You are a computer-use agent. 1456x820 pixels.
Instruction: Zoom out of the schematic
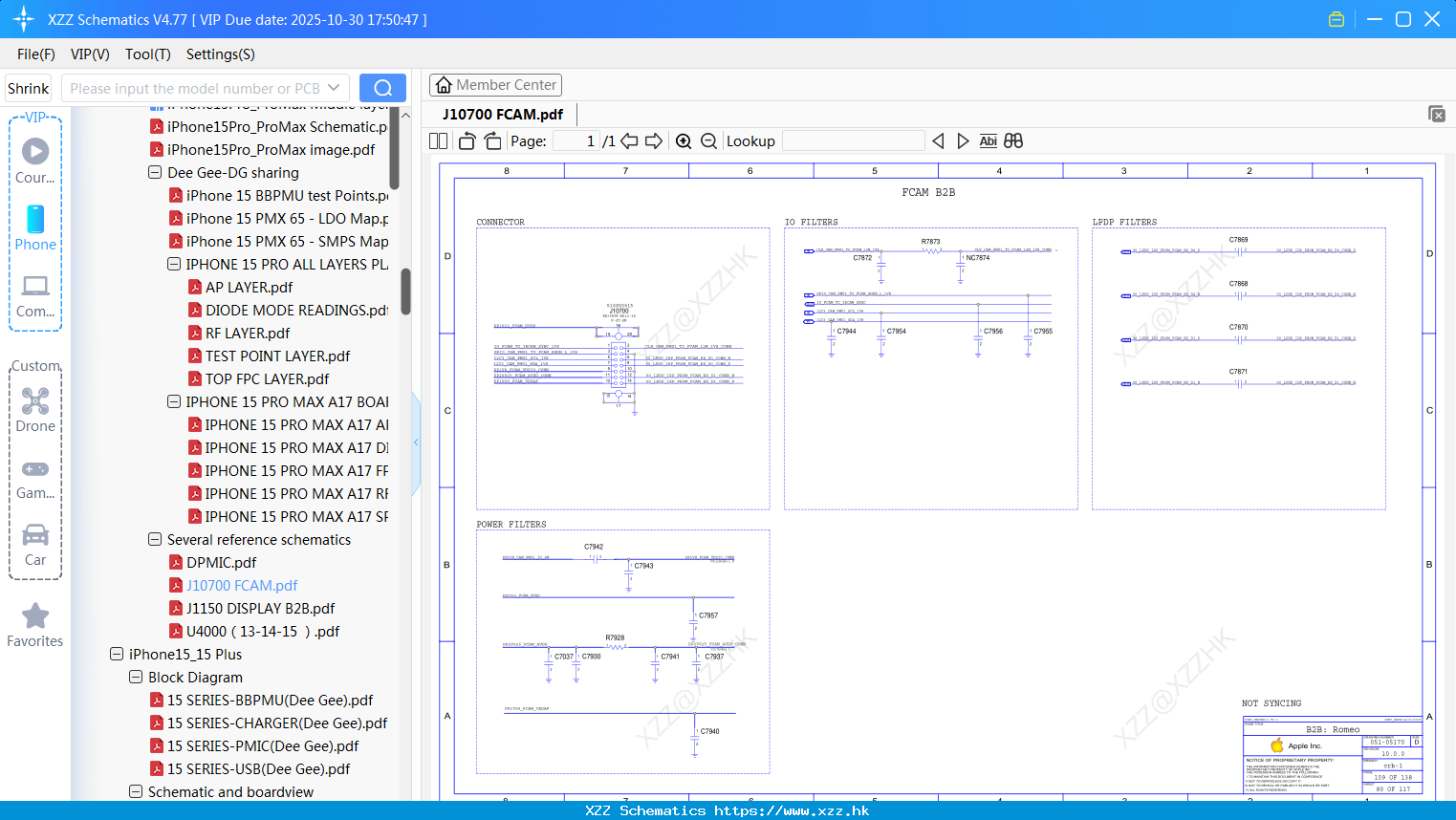pyautogui.click(x=708, y=140)
